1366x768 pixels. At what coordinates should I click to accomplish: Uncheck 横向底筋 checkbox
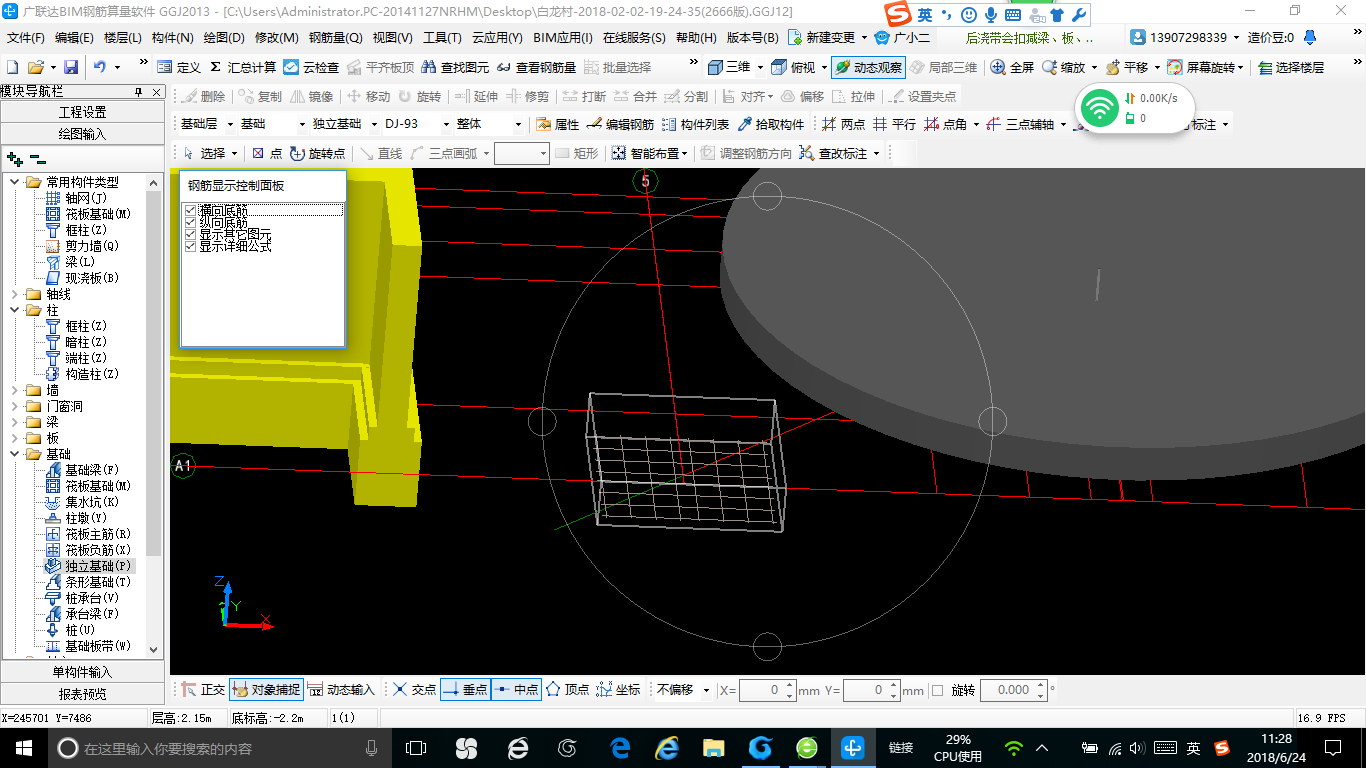(190, 210)
